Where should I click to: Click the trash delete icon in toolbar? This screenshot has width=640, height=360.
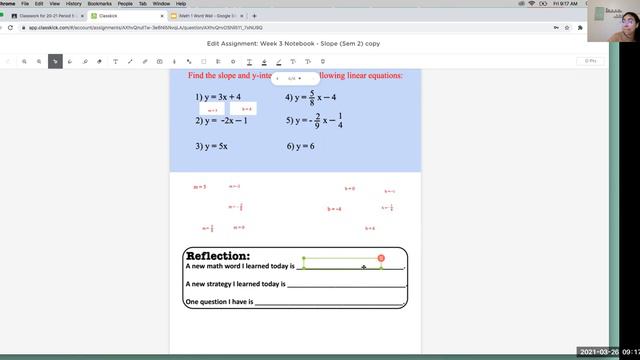point(323,62)
